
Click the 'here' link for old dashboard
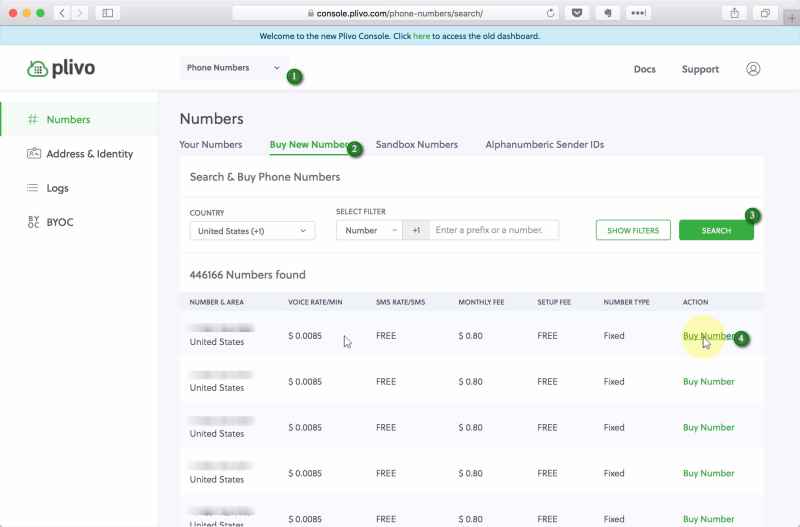coord(421,36)
